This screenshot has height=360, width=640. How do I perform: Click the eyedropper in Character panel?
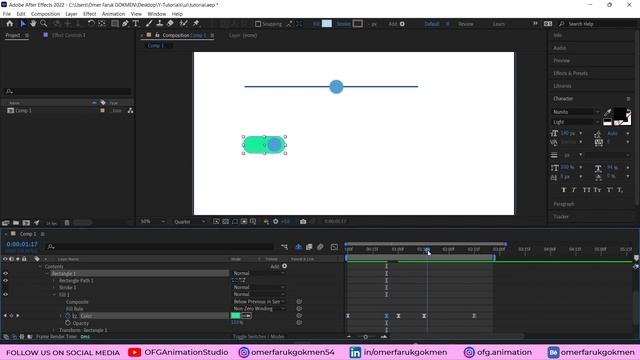coord(608,112)
